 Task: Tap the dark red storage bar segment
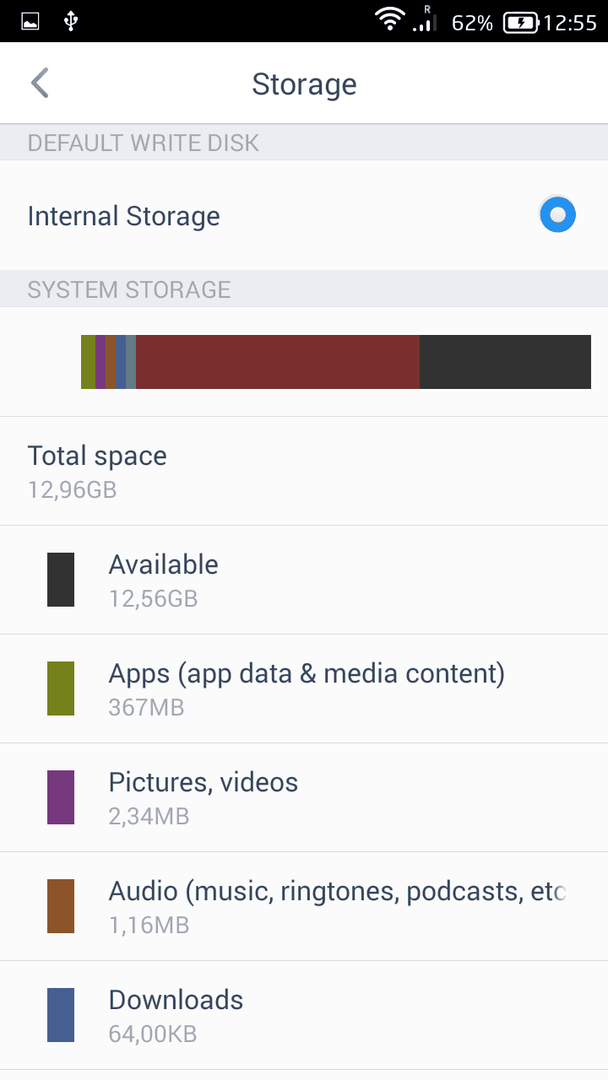(x=277, y=362)
